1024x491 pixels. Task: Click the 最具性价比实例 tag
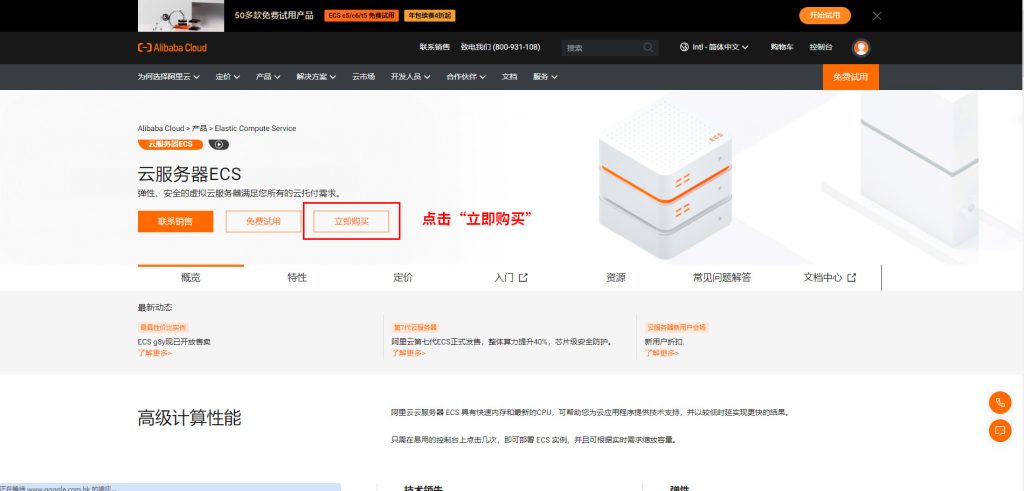click(x=163, y=327)
